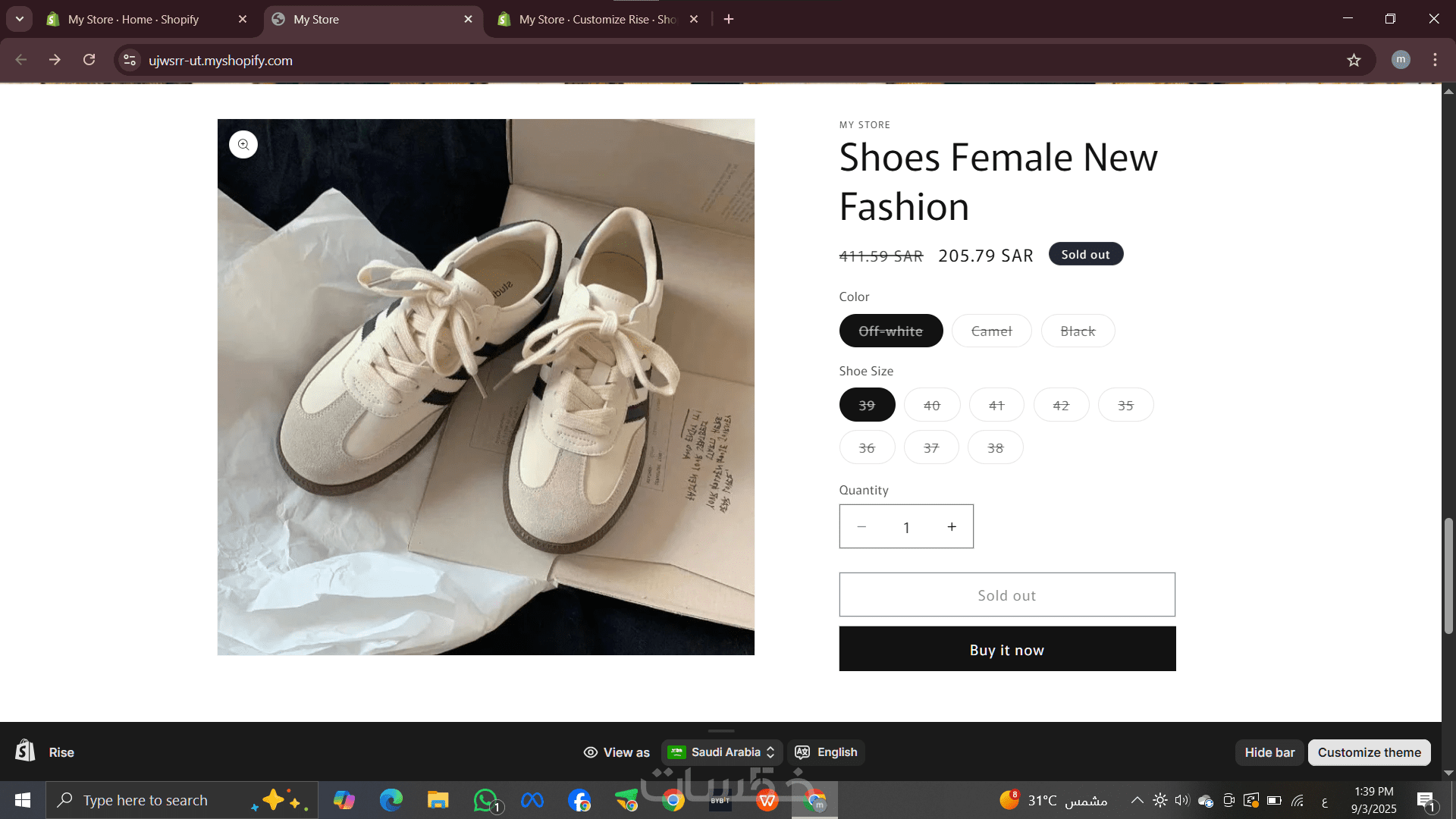Open Chrome's three-dot menu
The image size is (1456, 819).
(x=1435, y=60)
